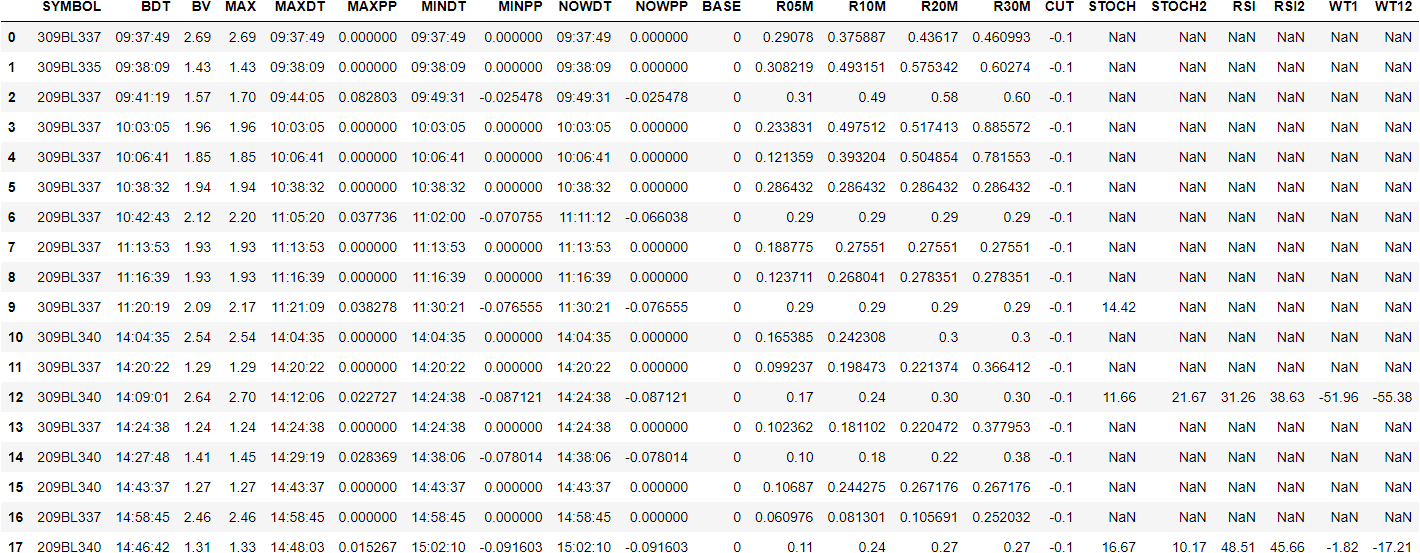The width and height of the screenshot is (1420, 553).
Task: Click NOWPP value -0.066038
Action: coord(656,217)
